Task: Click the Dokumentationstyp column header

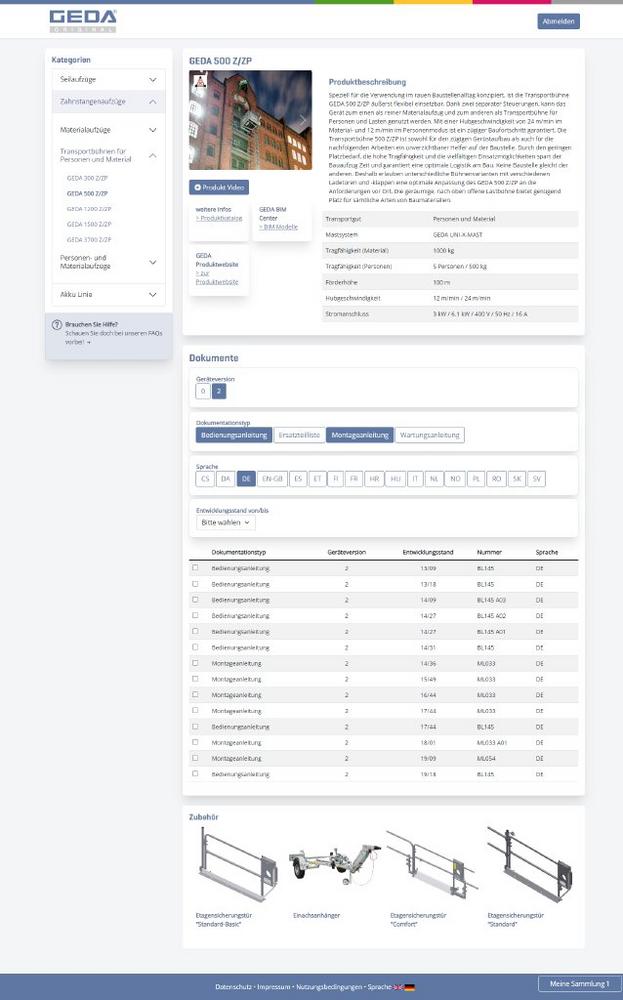Action: coord(238,552)
